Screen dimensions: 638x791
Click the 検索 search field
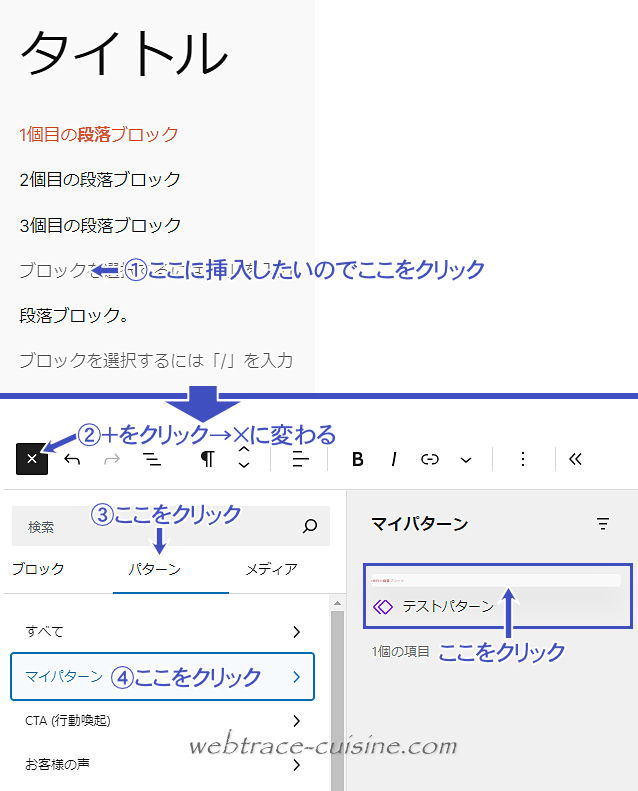(x=170, y=526)
